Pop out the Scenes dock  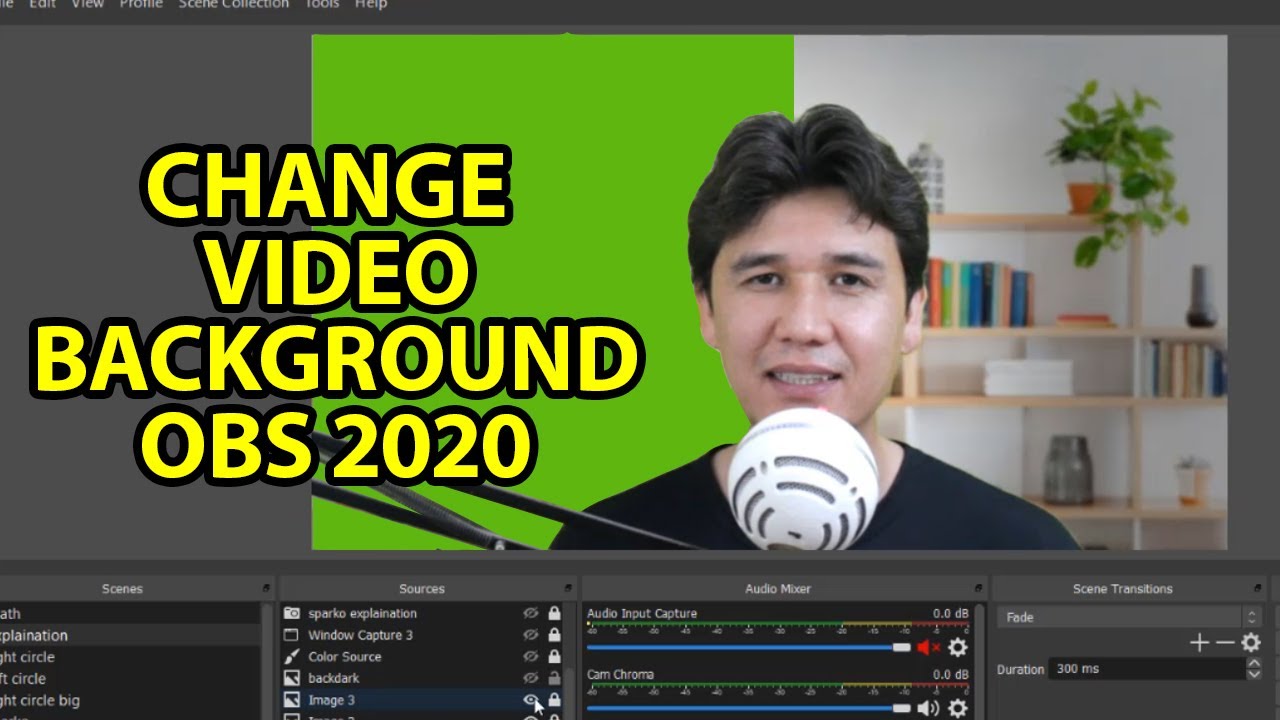[266, 589]
